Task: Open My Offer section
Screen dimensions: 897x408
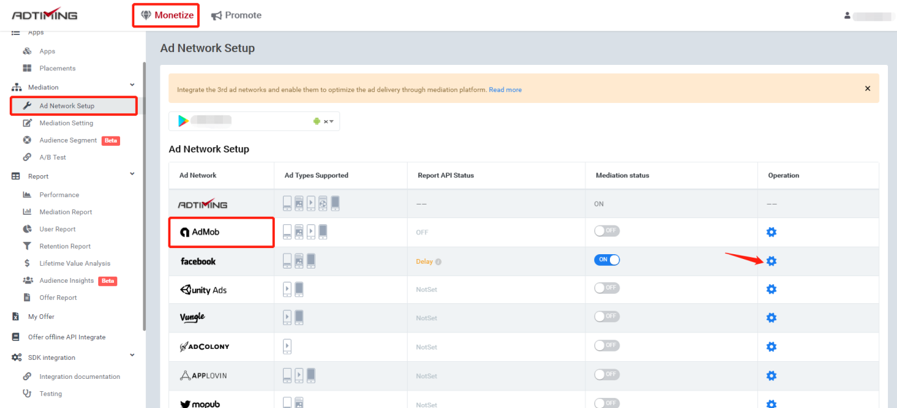Action: (41, 316)
